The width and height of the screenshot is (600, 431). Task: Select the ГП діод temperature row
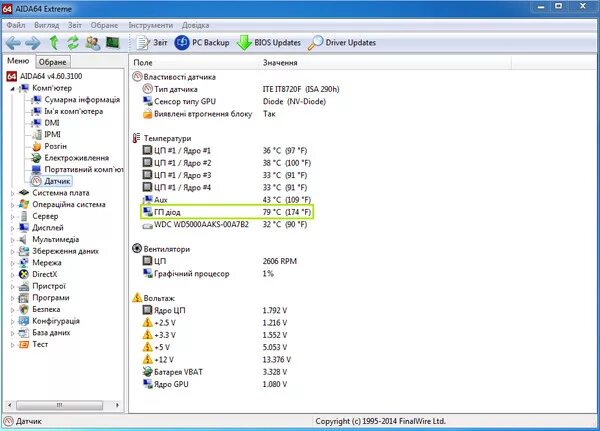227,212
